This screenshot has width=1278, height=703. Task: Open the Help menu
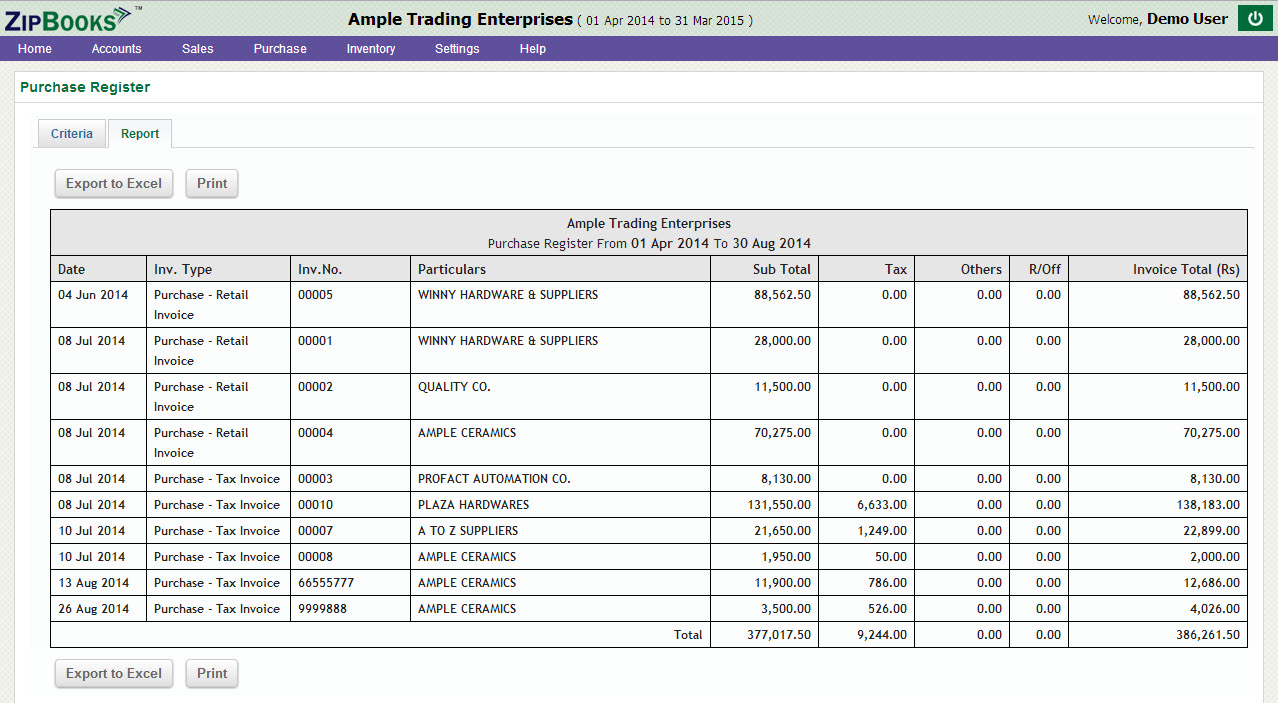coord(533,49)
